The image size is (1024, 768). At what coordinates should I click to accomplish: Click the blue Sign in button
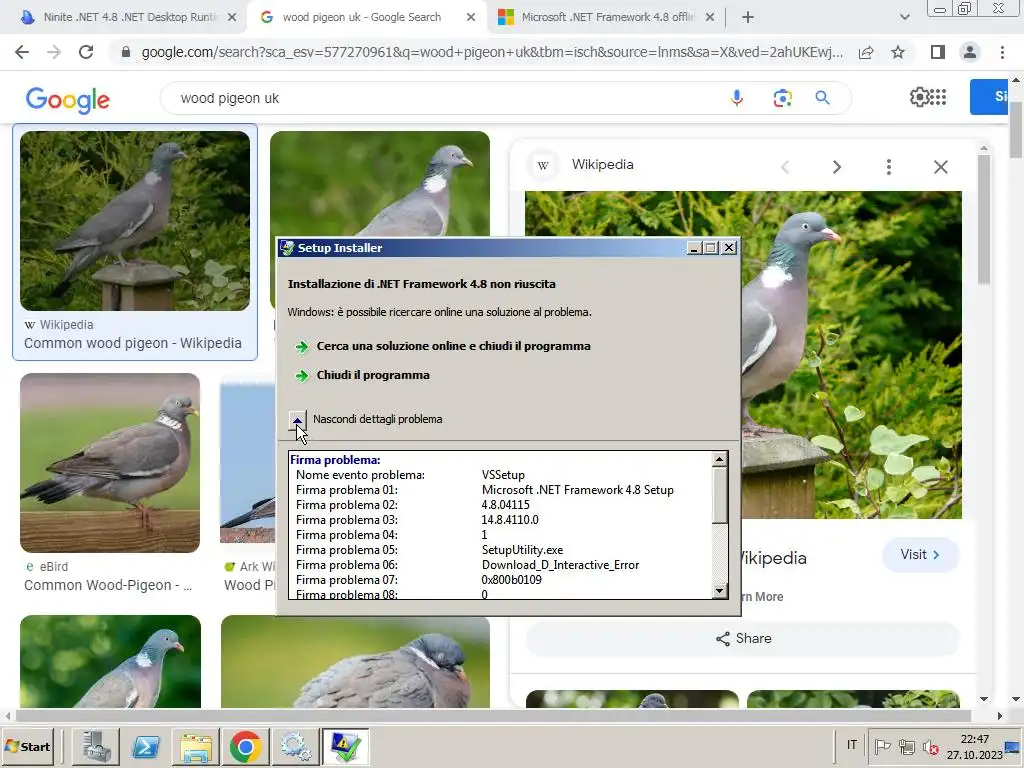pyautogui.click(x=990, y=97)
